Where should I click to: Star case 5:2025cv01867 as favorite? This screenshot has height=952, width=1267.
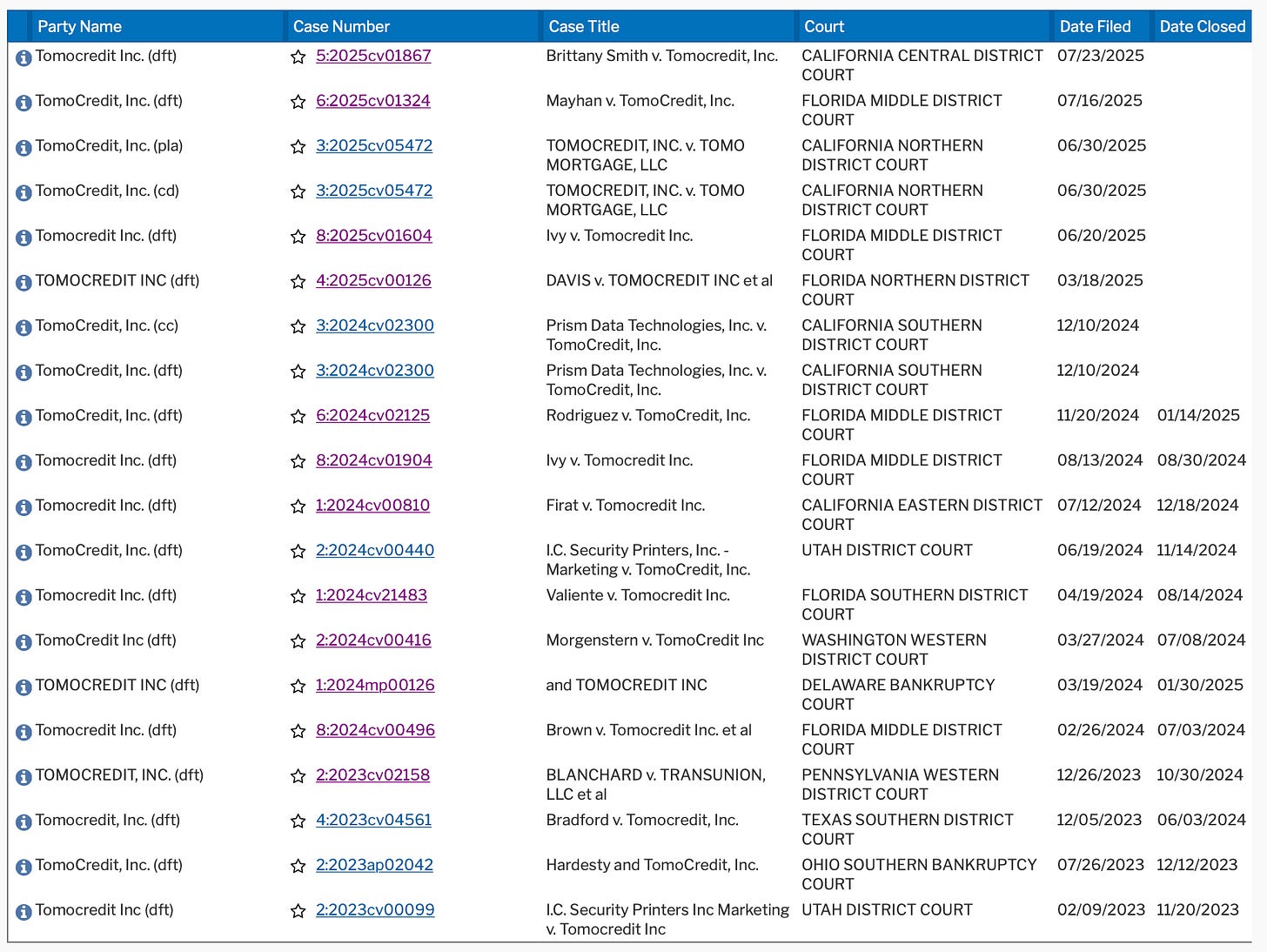pos(298,57)
